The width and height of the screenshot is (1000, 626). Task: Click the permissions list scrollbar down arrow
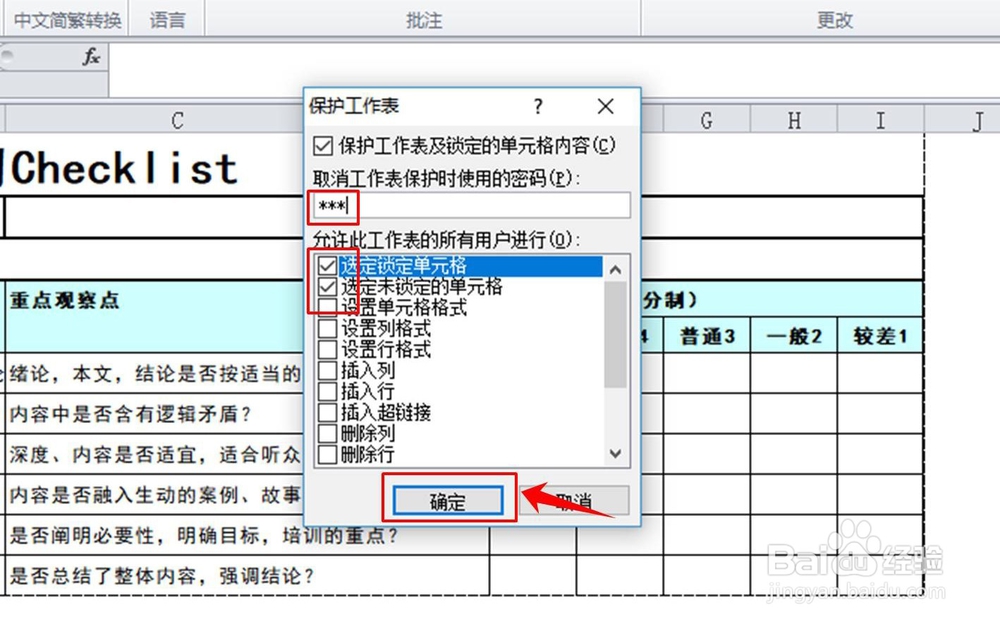point(616,451)
